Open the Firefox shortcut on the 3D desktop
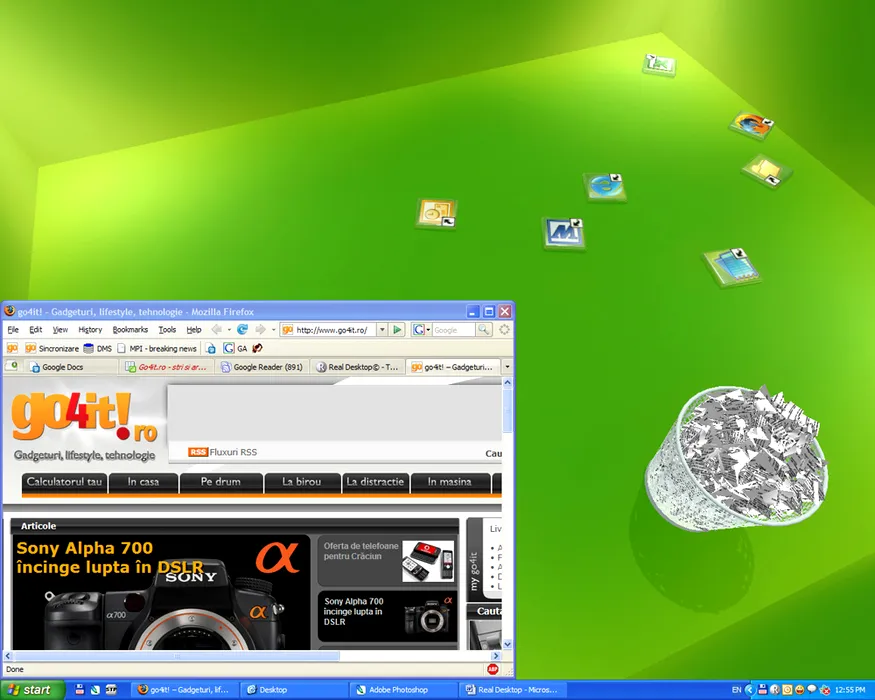 pyautogui.click(x=750, y=125)
